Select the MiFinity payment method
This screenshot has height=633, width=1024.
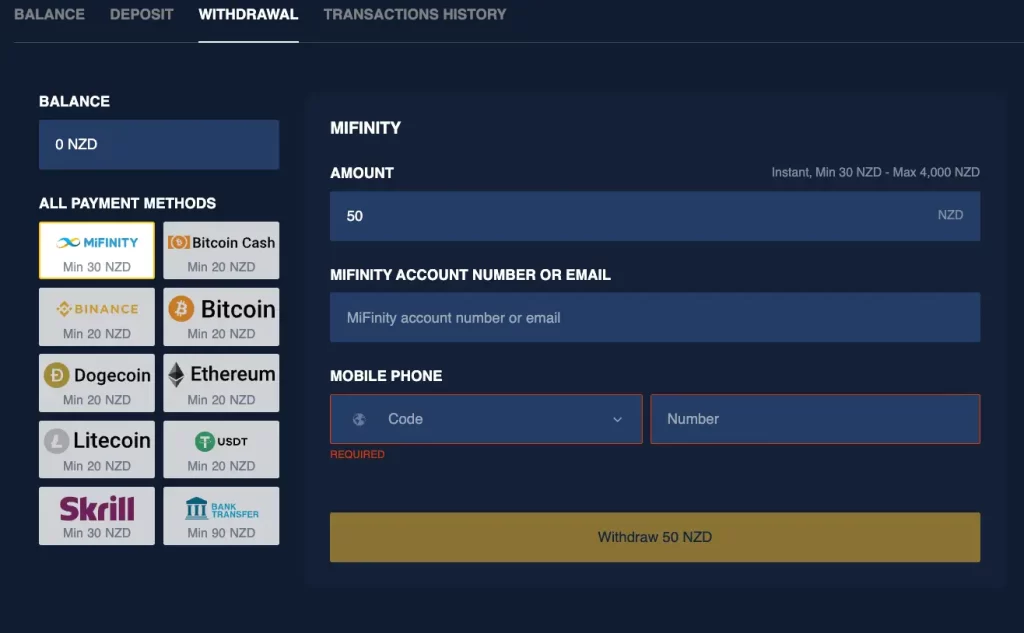pos(97,250)
